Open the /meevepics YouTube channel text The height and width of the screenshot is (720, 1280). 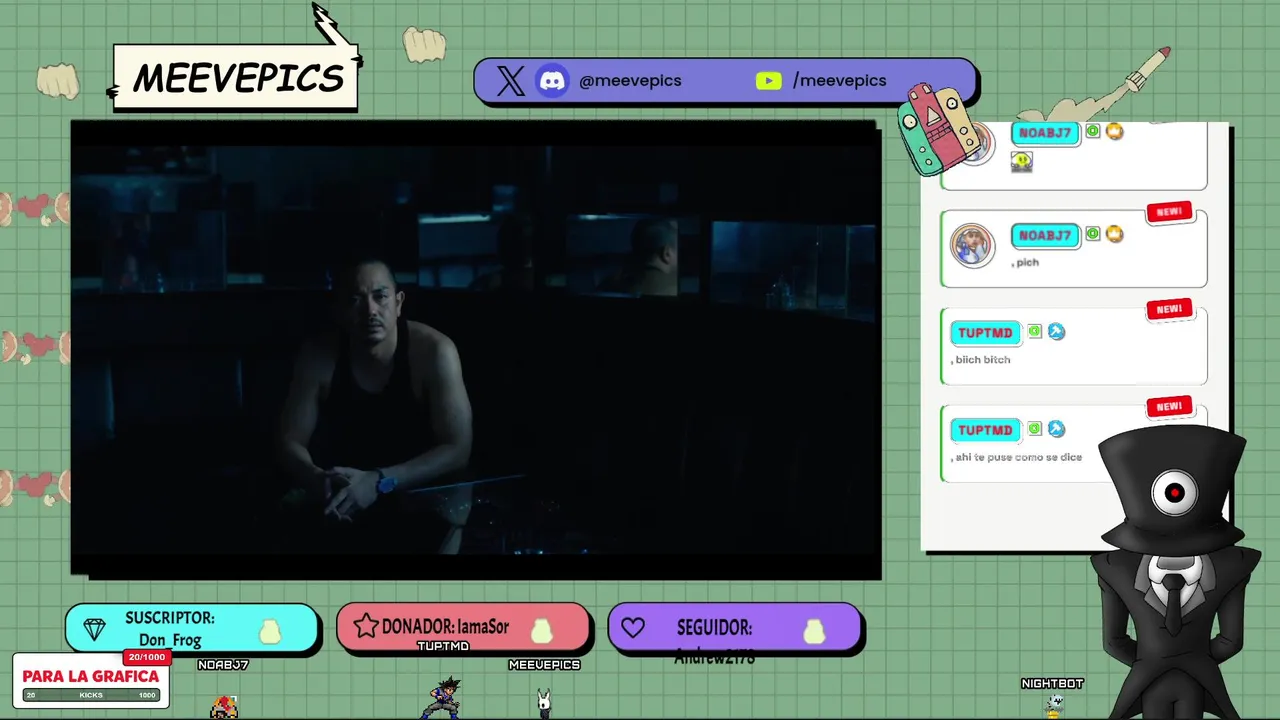tap(839, 81)
